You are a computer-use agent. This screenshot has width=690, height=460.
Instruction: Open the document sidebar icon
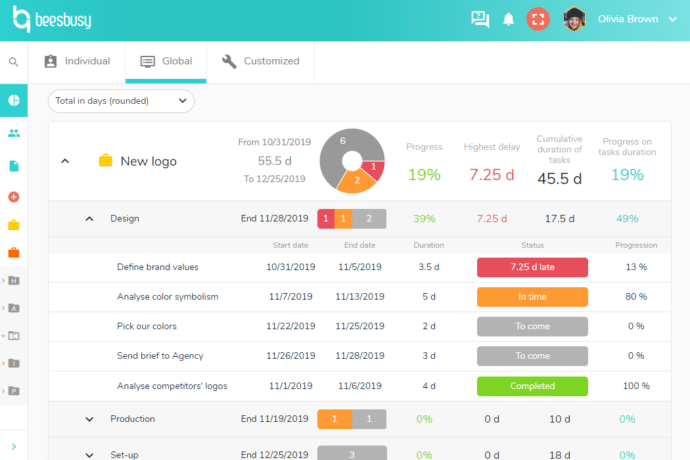pos(14,166)
